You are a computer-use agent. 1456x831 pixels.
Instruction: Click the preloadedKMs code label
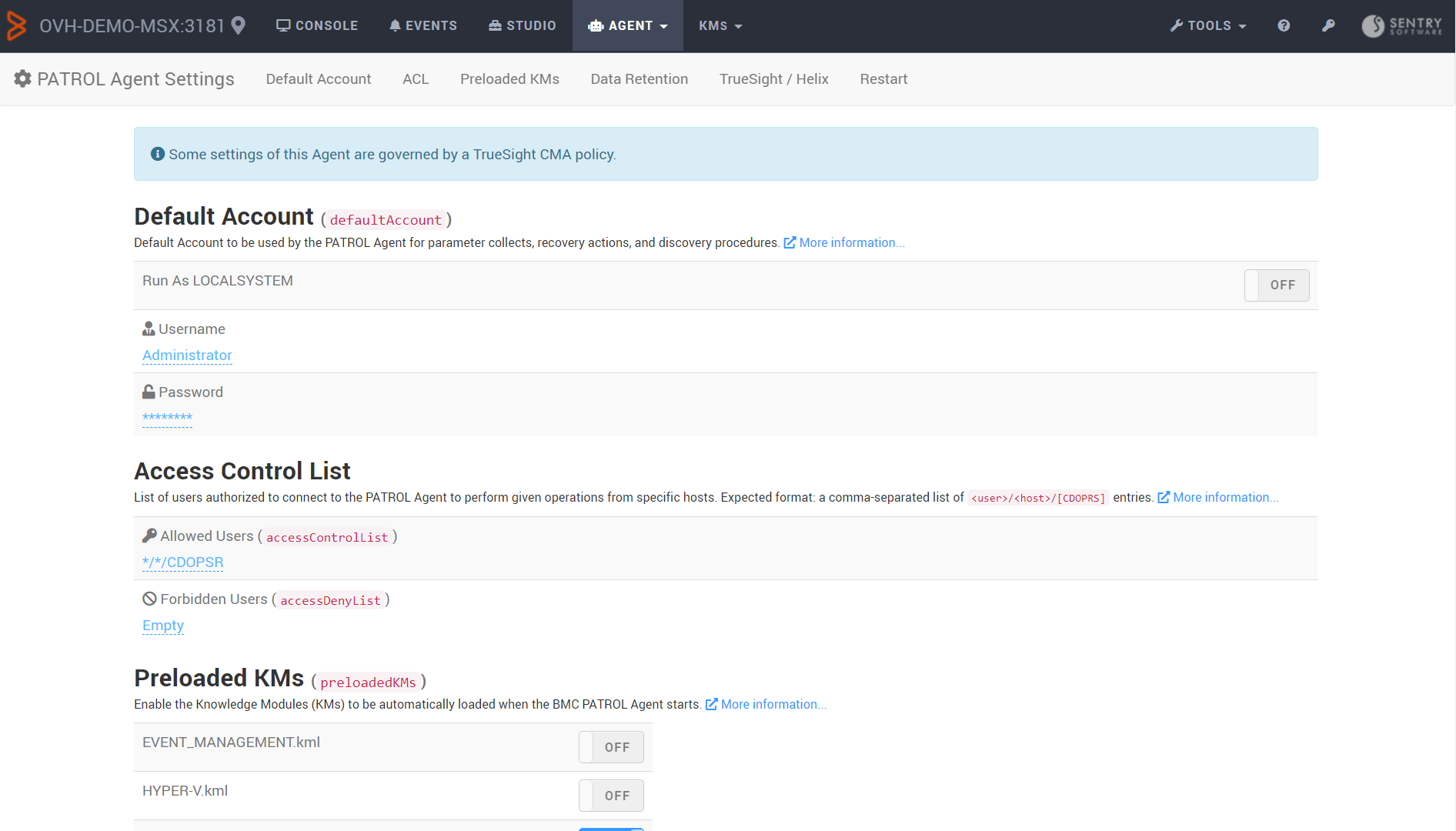coord(368,682)
